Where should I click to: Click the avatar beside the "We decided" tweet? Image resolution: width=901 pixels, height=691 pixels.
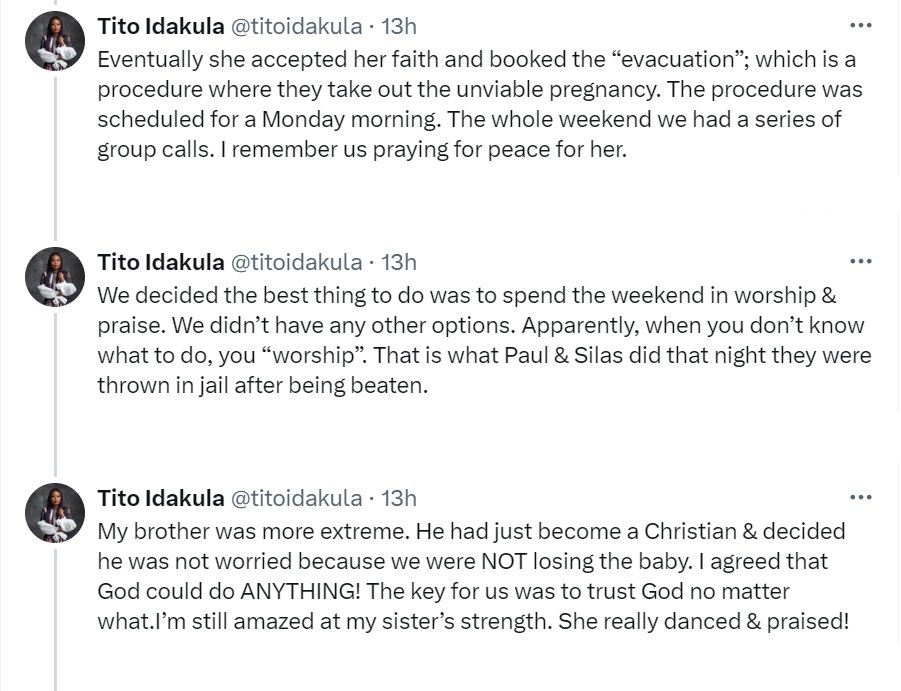pyautogui.click(x=55, y=277)
